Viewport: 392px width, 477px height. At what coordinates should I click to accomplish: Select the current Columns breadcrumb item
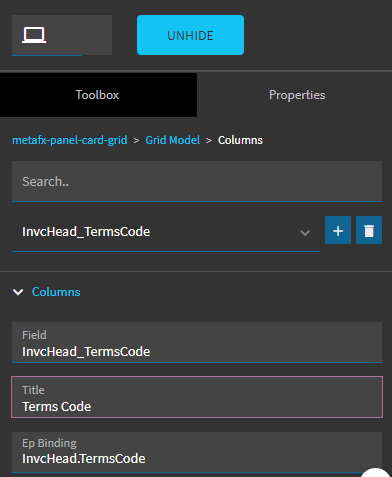click(x=240, y=140)
